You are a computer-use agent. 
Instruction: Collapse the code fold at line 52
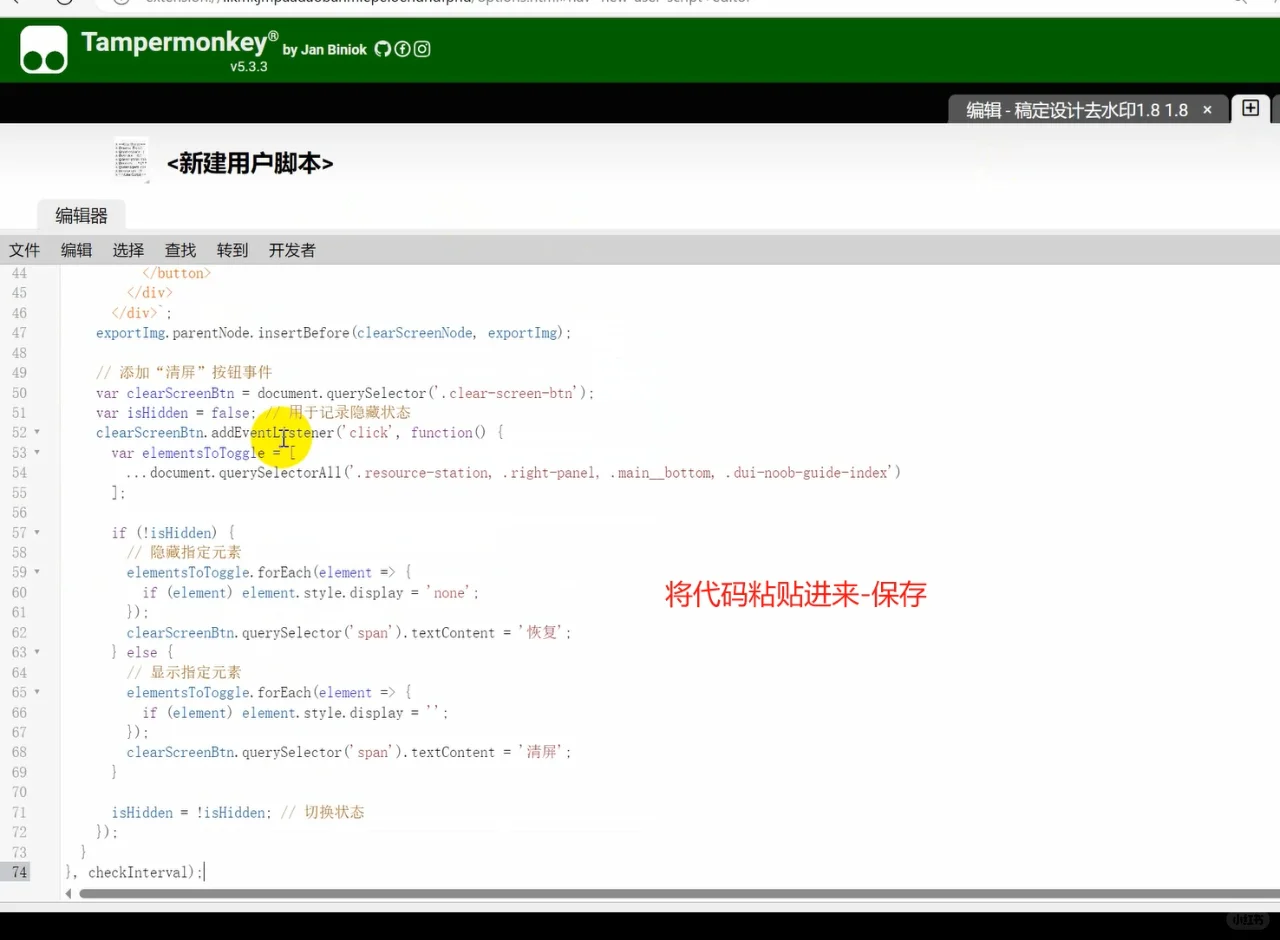click(x=37, y=433)
